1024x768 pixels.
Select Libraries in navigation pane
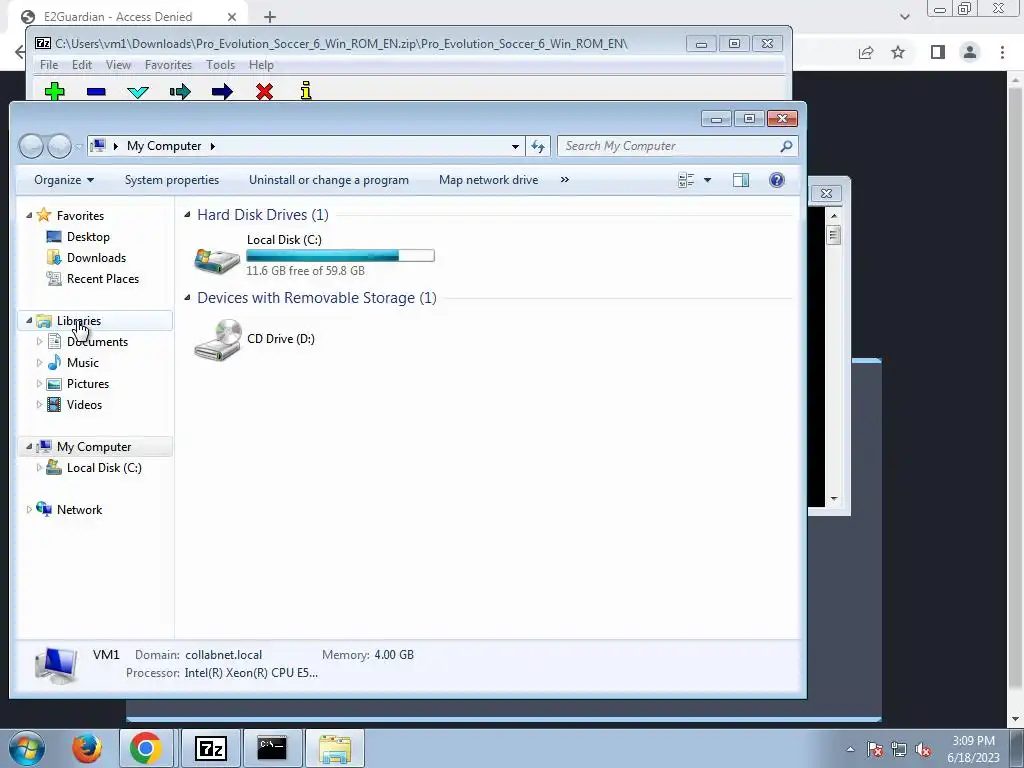click(x=78, y=321)
